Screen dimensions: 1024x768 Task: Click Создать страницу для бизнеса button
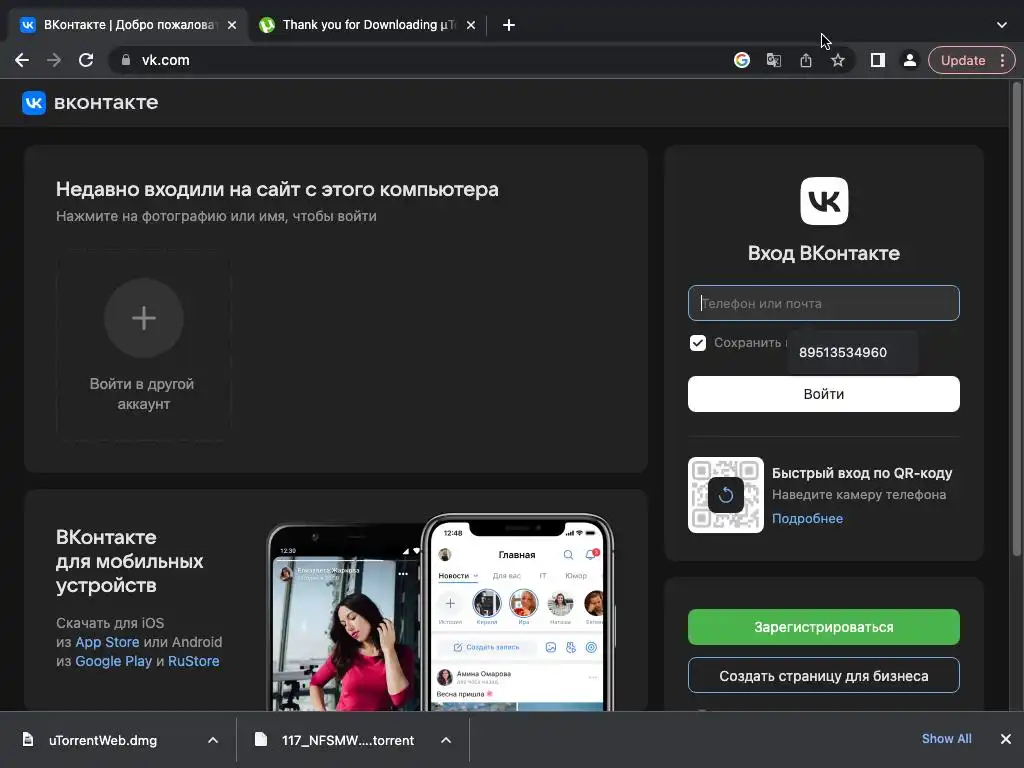[824, 676]
